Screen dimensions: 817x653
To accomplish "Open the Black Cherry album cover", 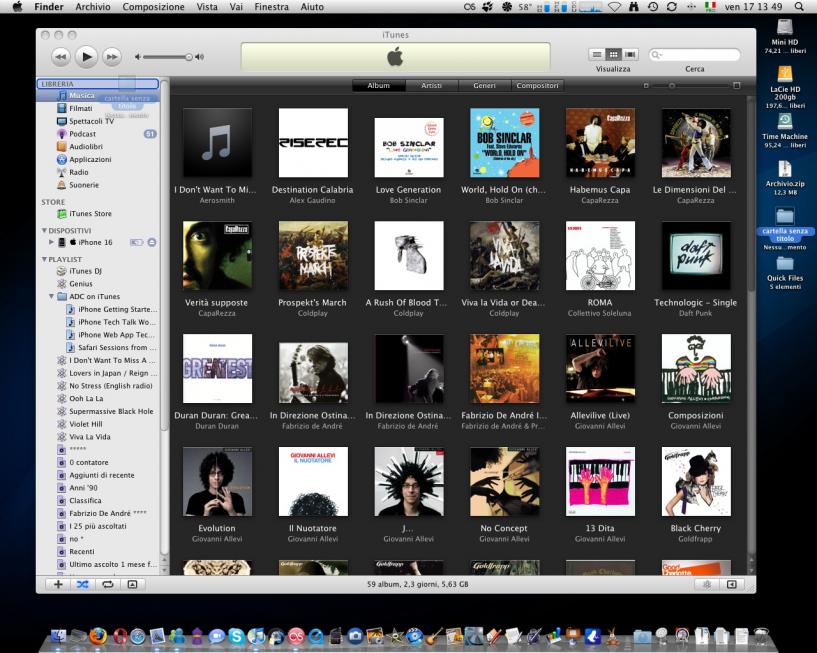I will [x=696, y=481].
